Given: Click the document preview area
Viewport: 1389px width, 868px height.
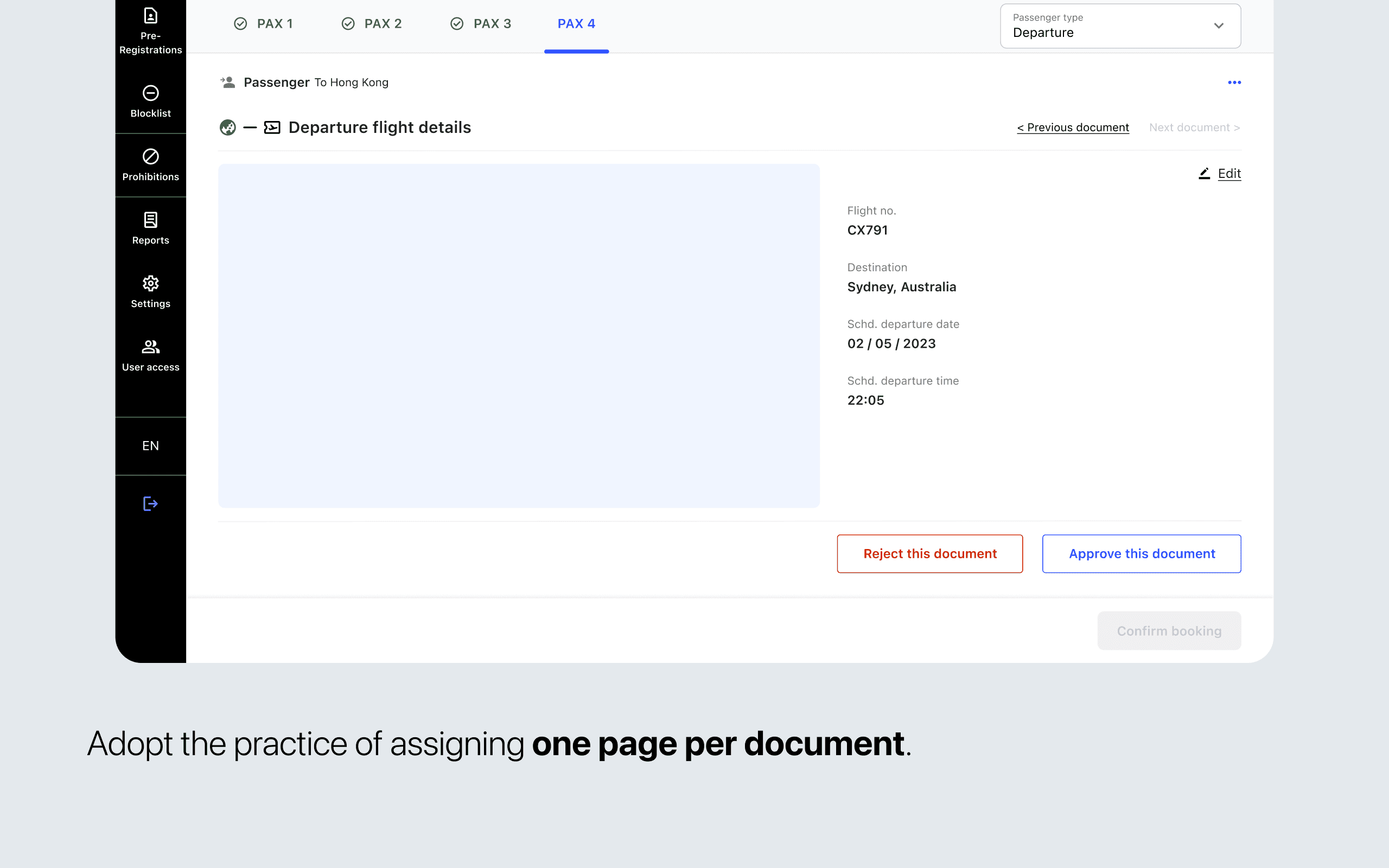Looking at the screenshot, I should pyautogui.click(x=518, y=335).
